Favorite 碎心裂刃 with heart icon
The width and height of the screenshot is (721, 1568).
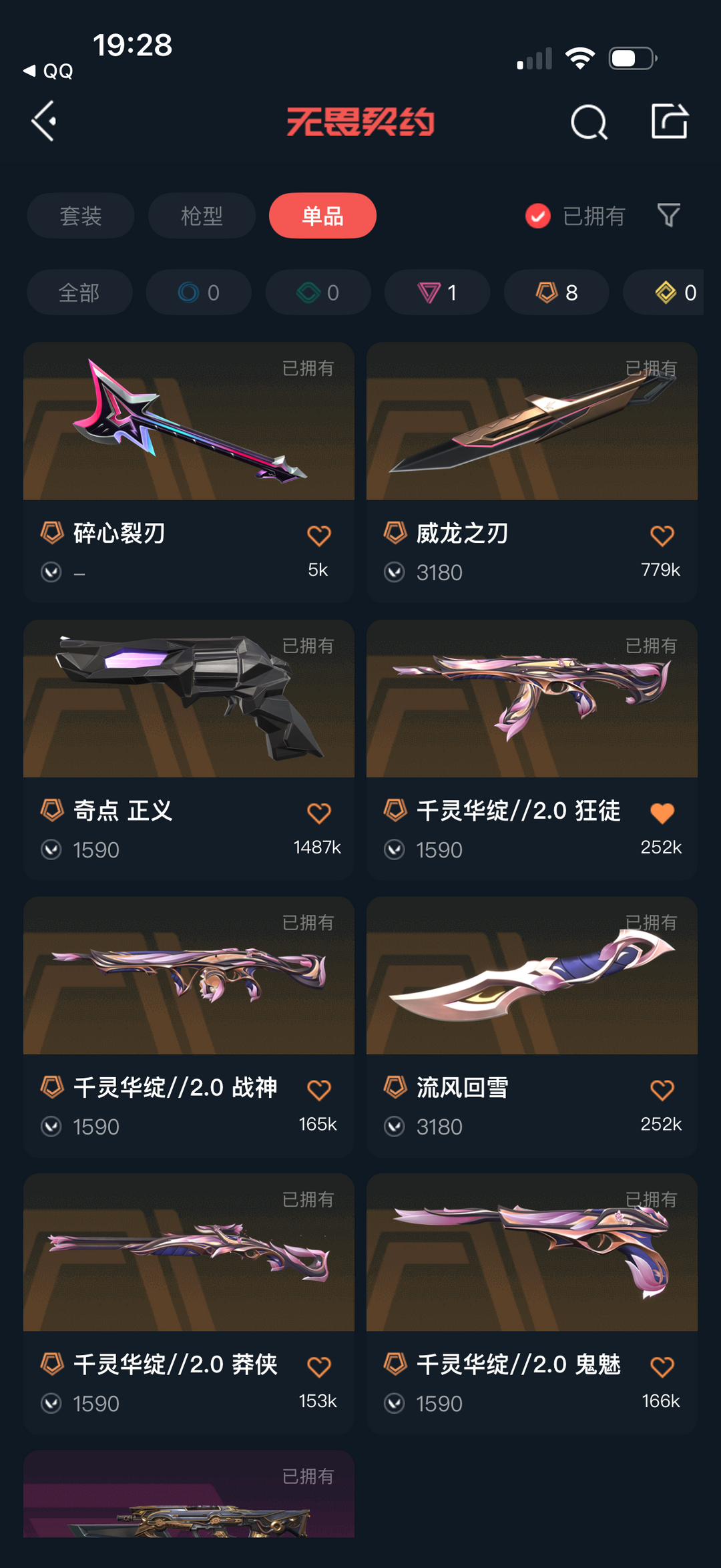pos(319,535)
